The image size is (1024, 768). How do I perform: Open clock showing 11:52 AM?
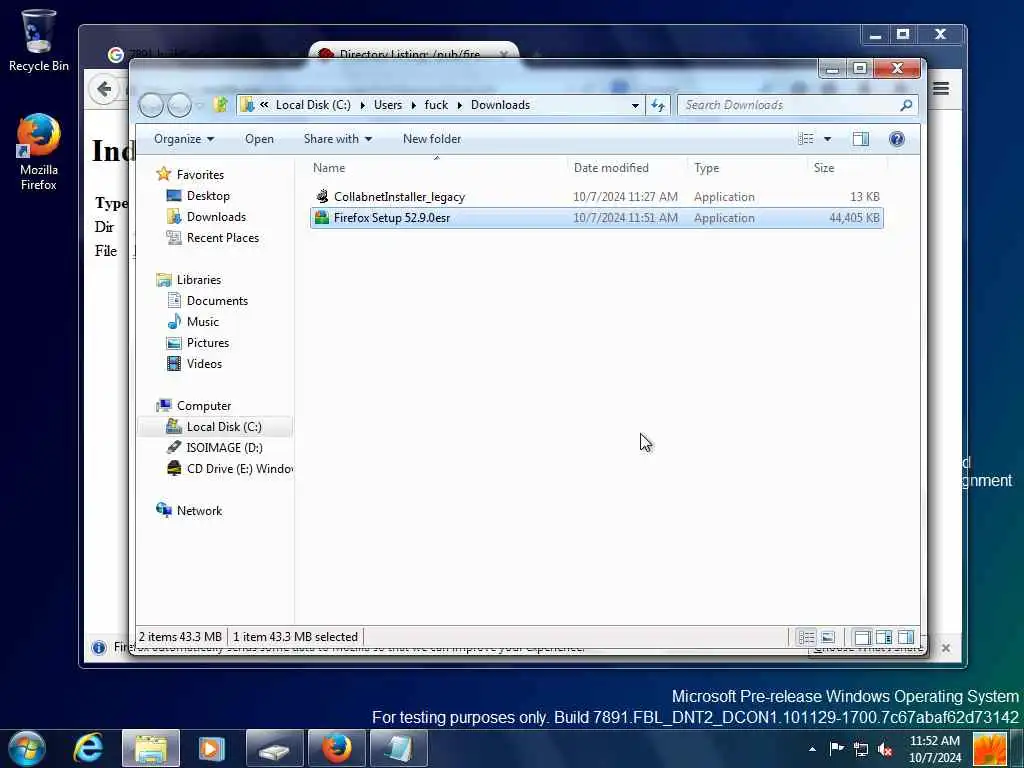[x=935, y=749]
